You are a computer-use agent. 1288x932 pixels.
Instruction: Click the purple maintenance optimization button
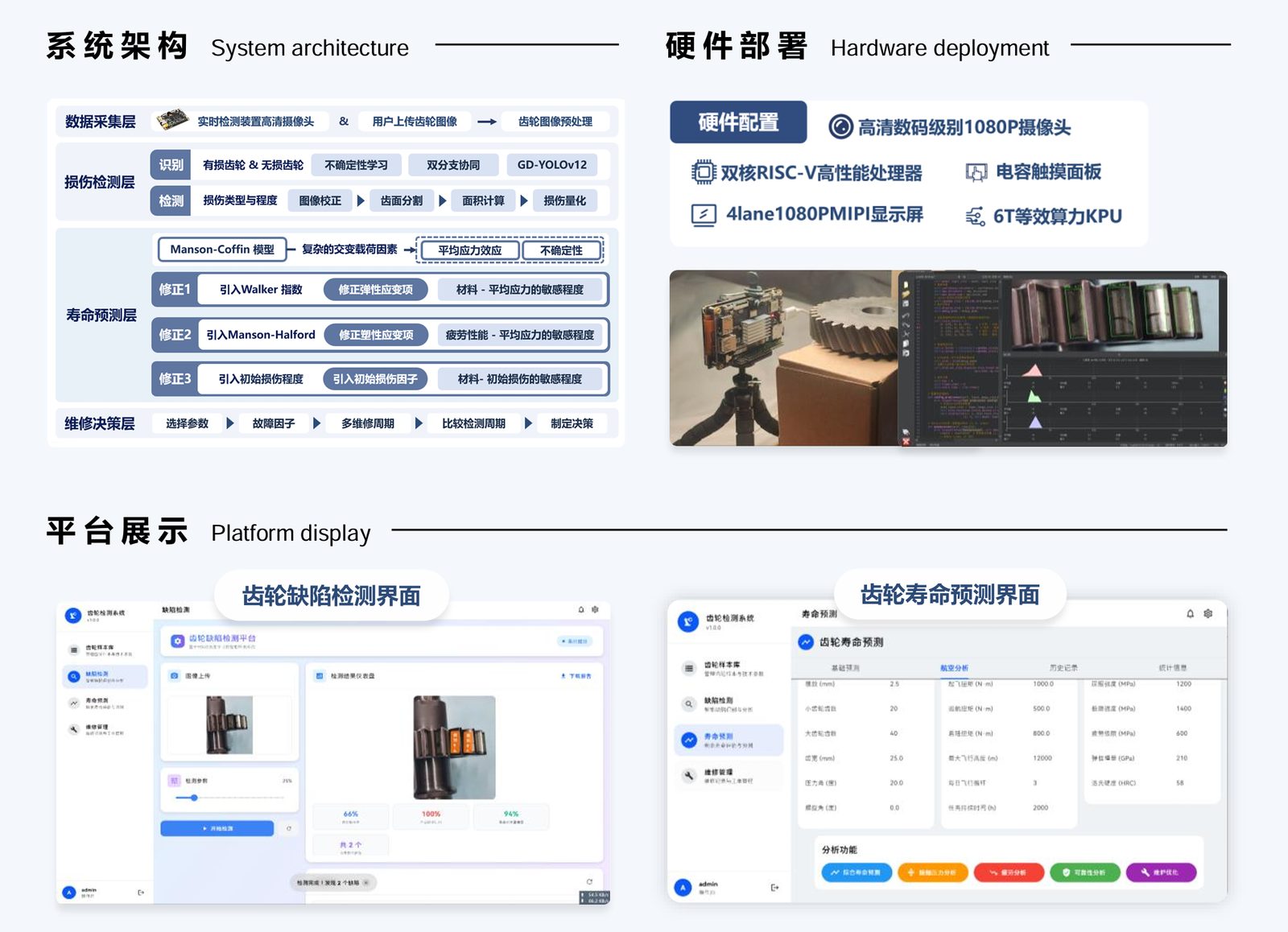pos(1160,872)
